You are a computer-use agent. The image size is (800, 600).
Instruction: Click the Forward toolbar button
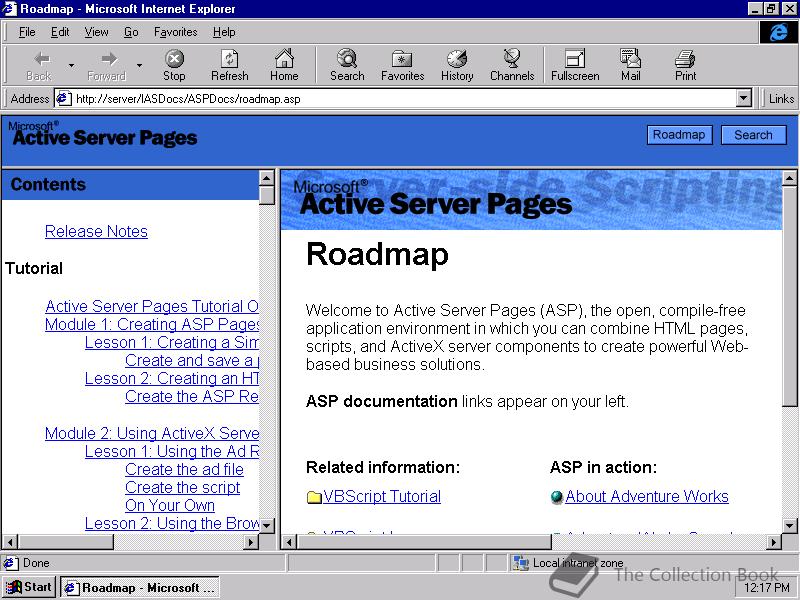[x=107, y=65]
